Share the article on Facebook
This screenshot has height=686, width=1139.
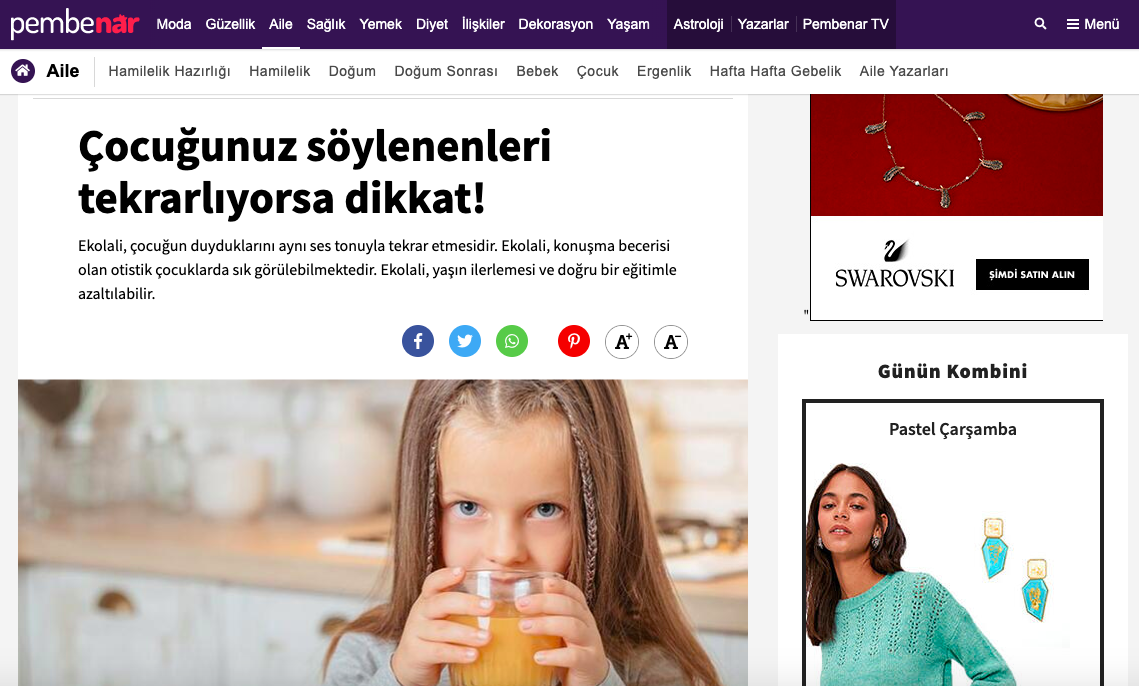pyautogui.click(x=418, y=341)
